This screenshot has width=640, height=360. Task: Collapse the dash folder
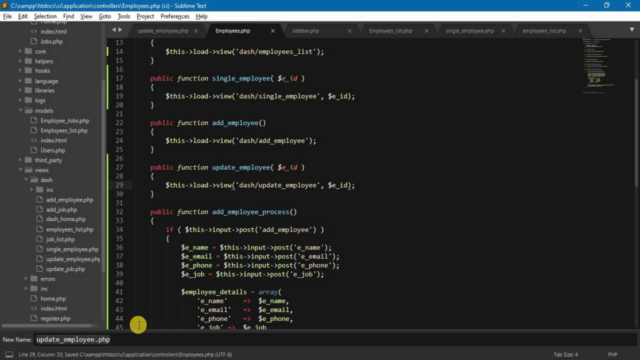26,180
